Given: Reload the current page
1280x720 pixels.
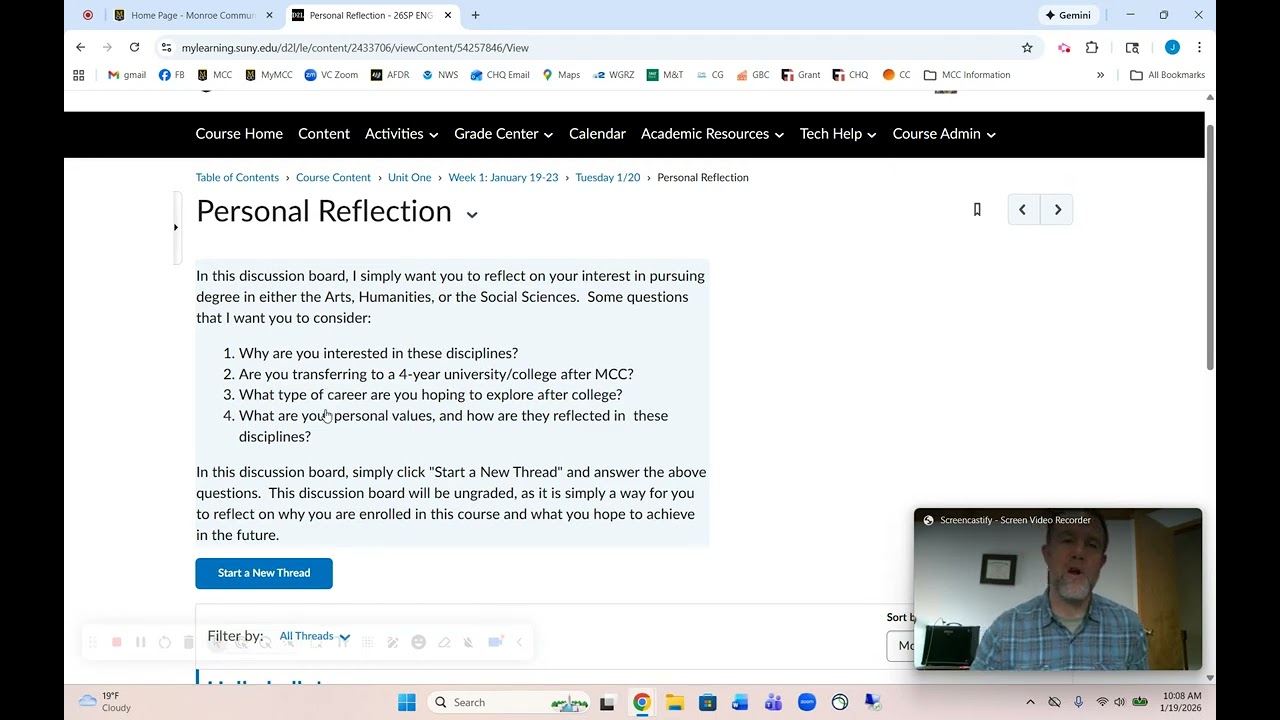Looking at the screenshot, I should click(134, 47).
